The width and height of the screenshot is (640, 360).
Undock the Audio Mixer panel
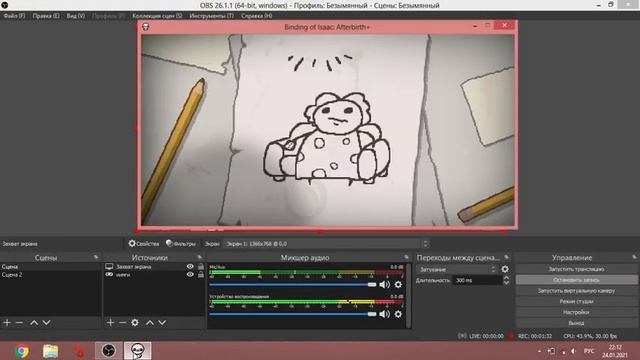(x=407, y=257)
